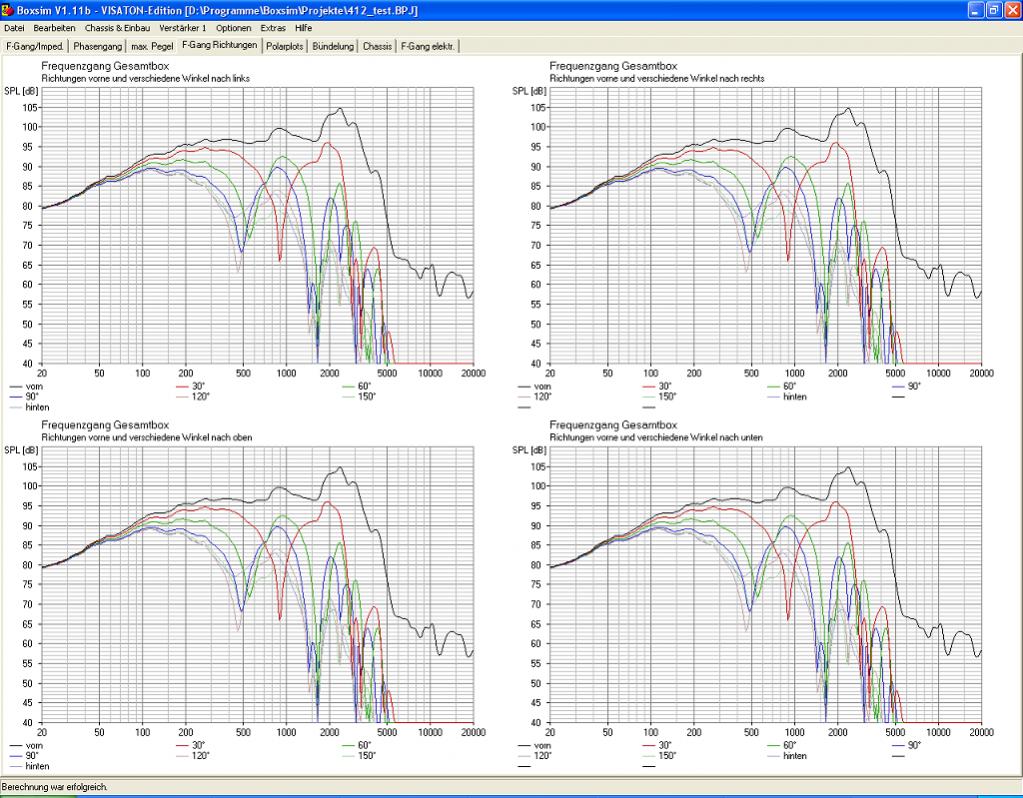Open the Datei menu
The height and width of the screenshot is (798, 1023).
click(x=14, y=28)
